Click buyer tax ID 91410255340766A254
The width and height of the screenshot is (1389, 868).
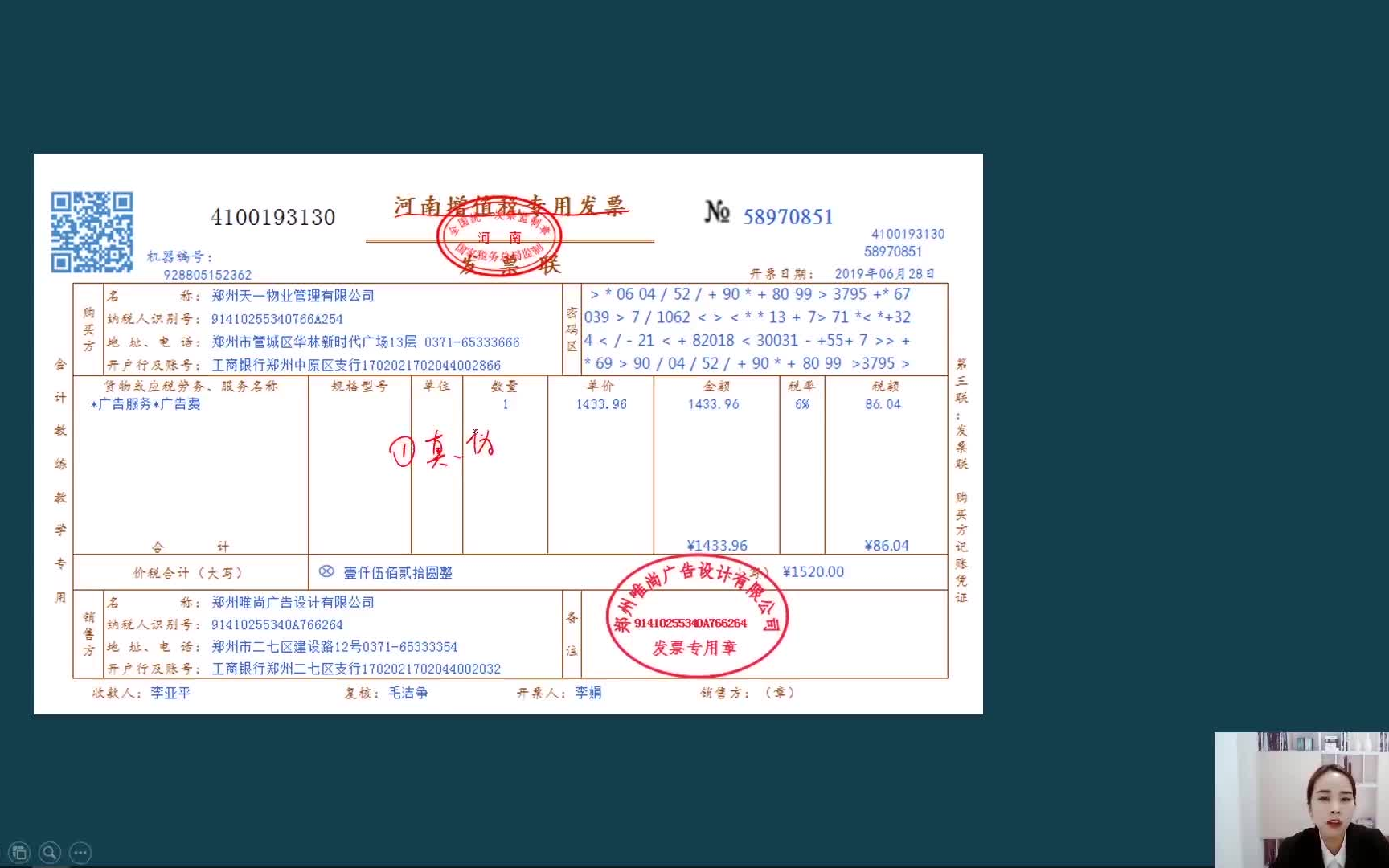[x=277, y=319]
